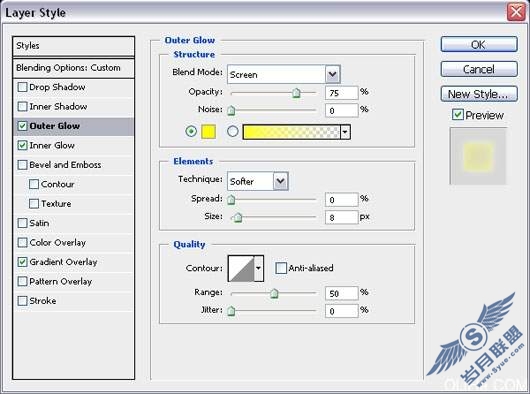Select the Outer Glow style row
This screenshot has height=394, width=530.
(73, 126)
